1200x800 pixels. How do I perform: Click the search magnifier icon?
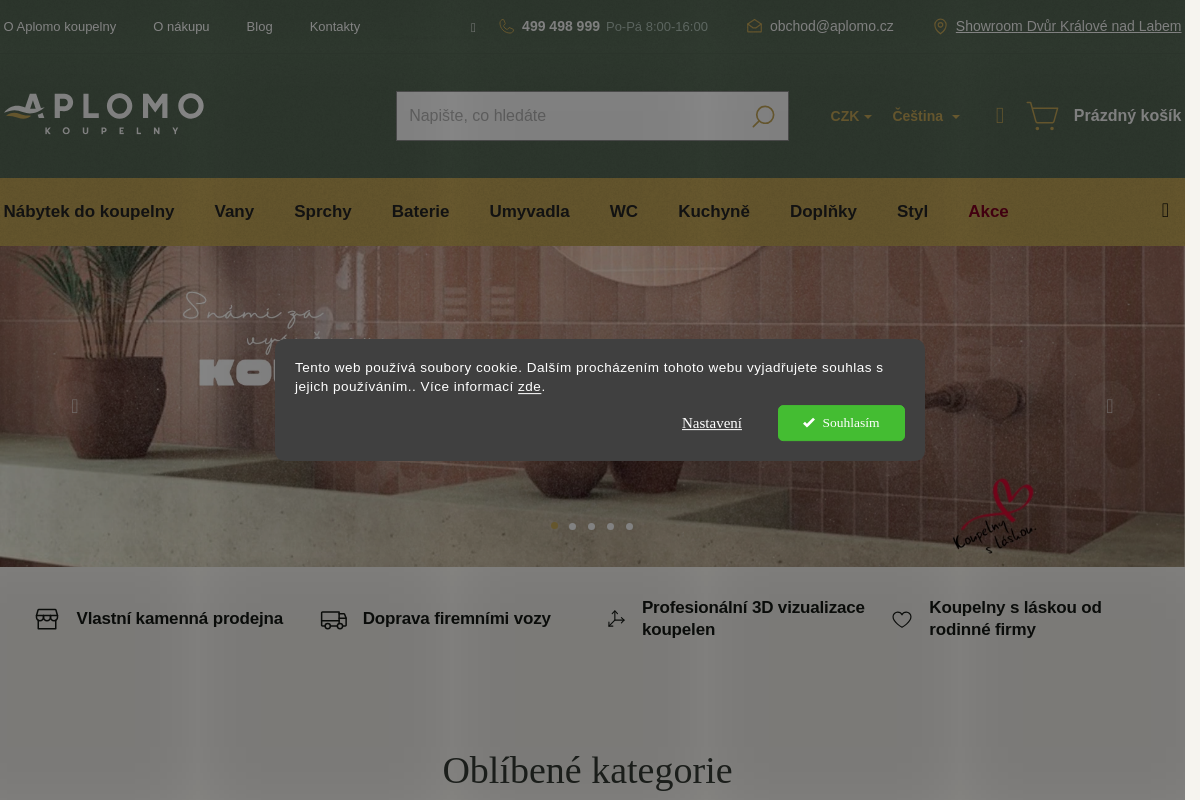tap(763, 117)
